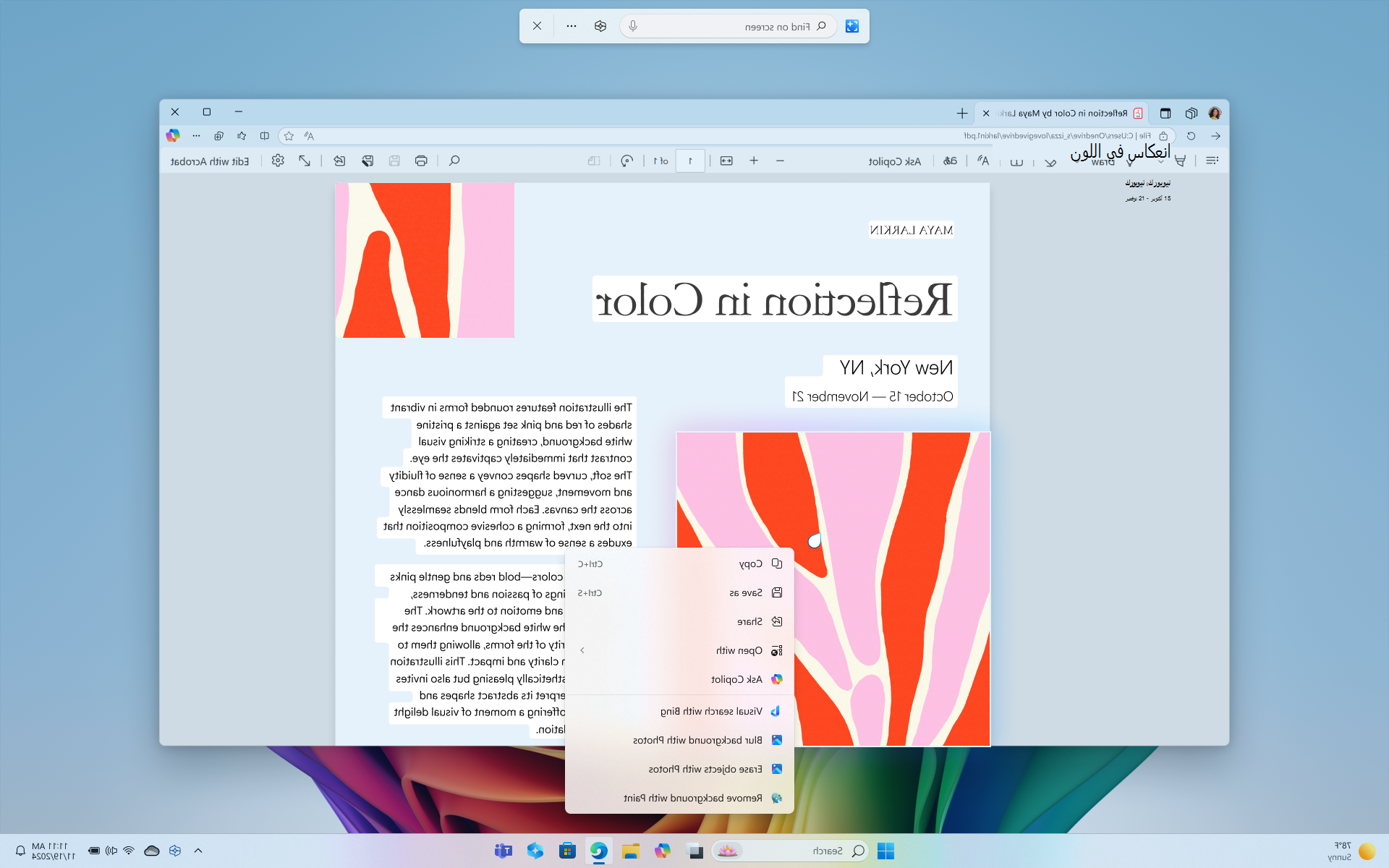Go forward in Edge navigation
The image size is (1389, 868).
coord(1216,136)
